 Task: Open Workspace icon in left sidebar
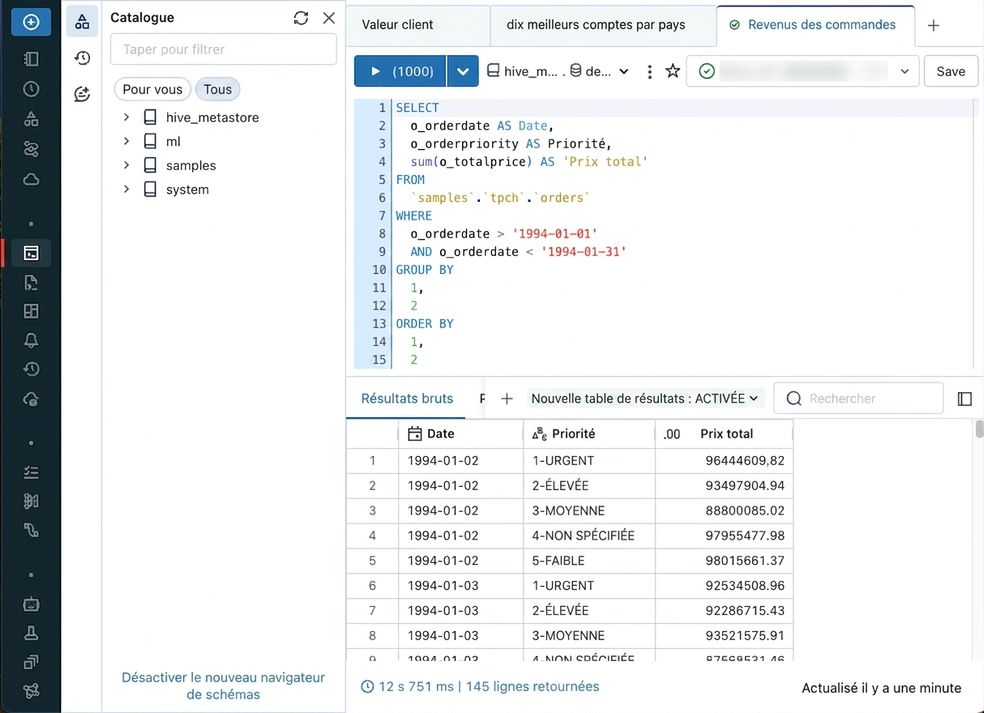[31, 59]
